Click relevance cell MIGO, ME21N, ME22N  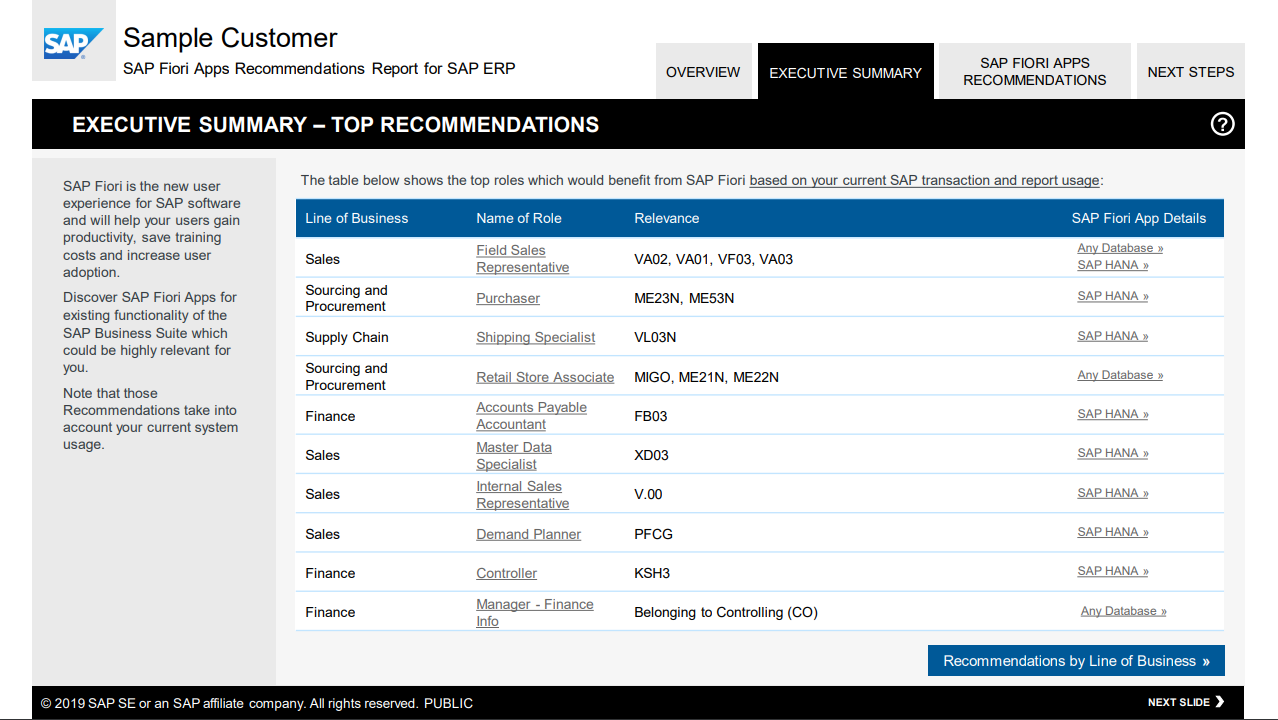[x=706, y=377]
